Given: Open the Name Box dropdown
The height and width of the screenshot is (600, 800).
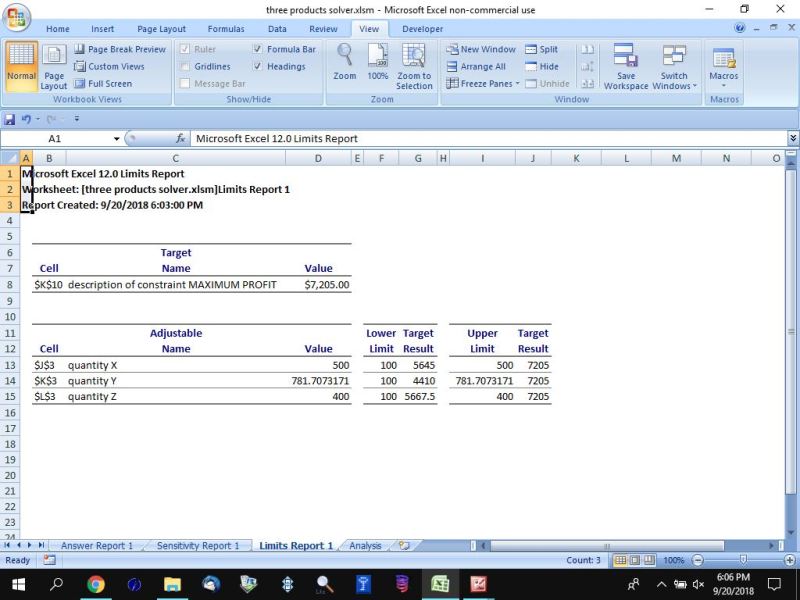Looking at the screenshot, I should point(116,139).
